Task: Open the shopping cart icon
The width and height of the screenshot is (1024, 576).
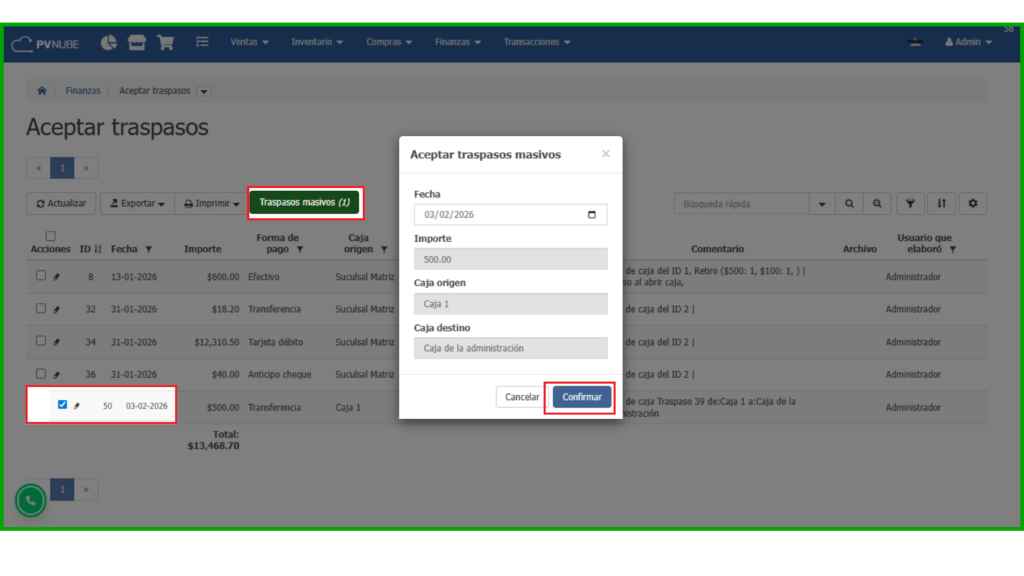Action: [165, 42]
